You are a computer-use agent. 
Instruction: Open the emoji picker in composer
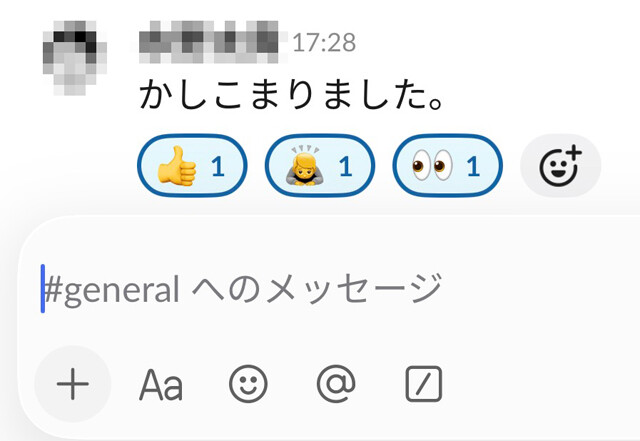coord(247,383)
